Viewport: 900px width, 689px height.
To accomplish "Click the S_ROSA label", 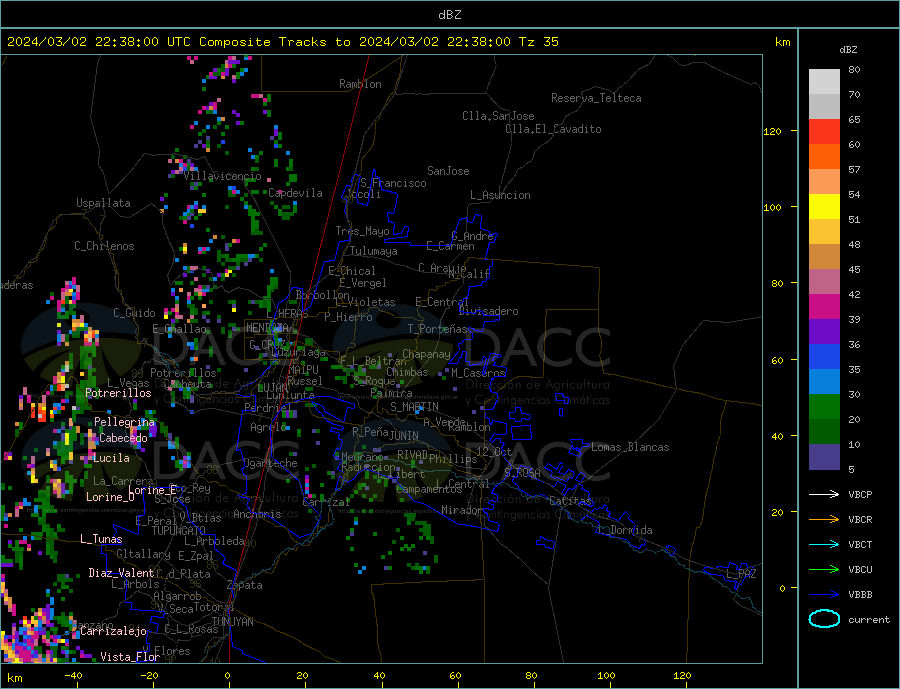I will pyautogui.click(x=522, y=473).
